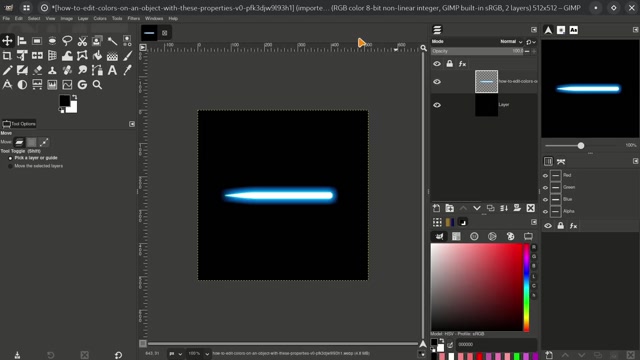Lower the selected layer
This screenshot has height=360, width=640.
(x=477, y=208)
